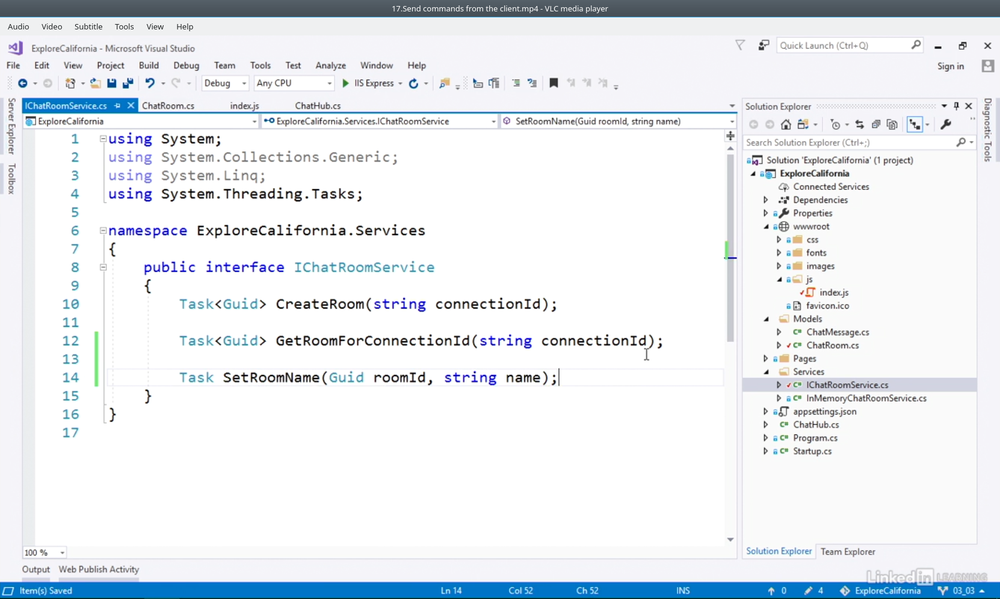Open the Analyze menu

(x=330, y=66)
